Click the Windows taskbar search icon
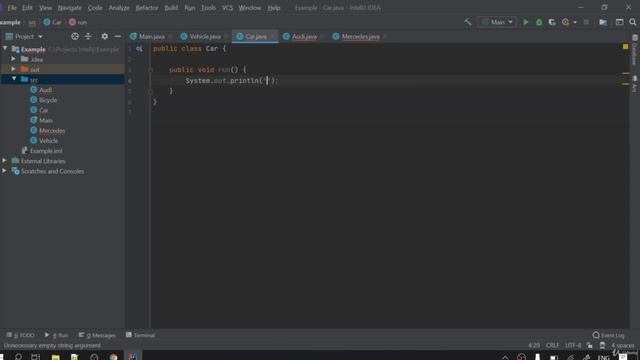The image size is (640, 360). [18, 357]
